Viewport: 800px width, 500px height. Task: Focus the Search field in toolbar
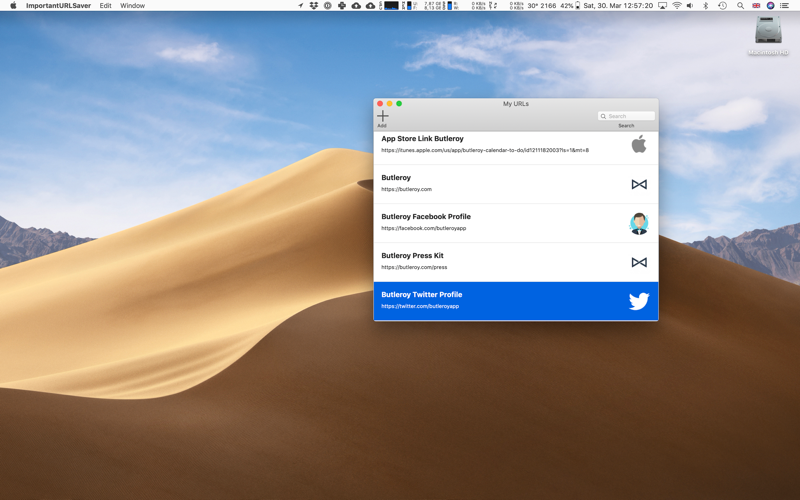tap(630, 116)
